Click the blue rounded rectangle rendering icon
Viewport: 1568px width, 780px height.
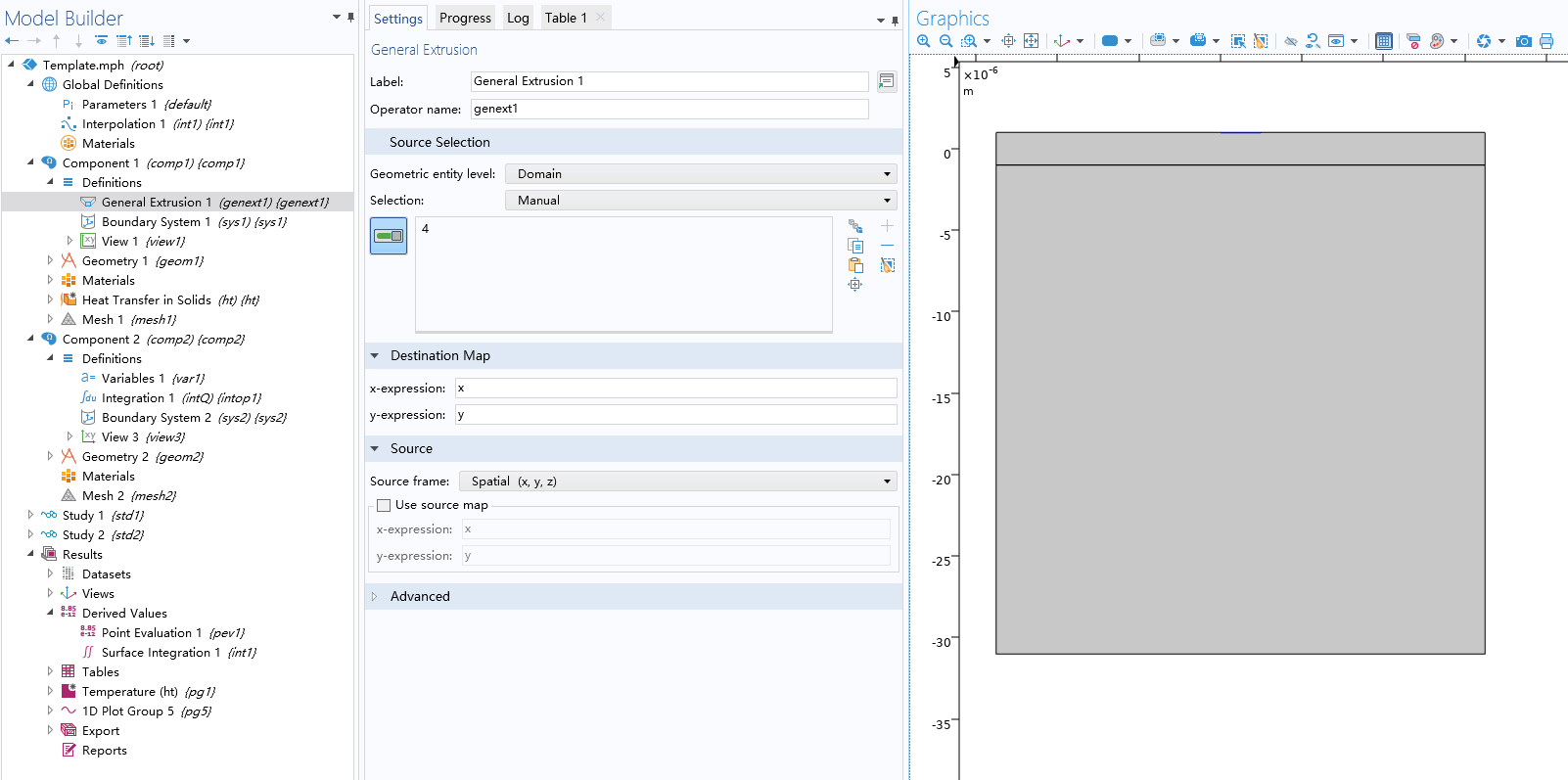[x=1110, y=41]
